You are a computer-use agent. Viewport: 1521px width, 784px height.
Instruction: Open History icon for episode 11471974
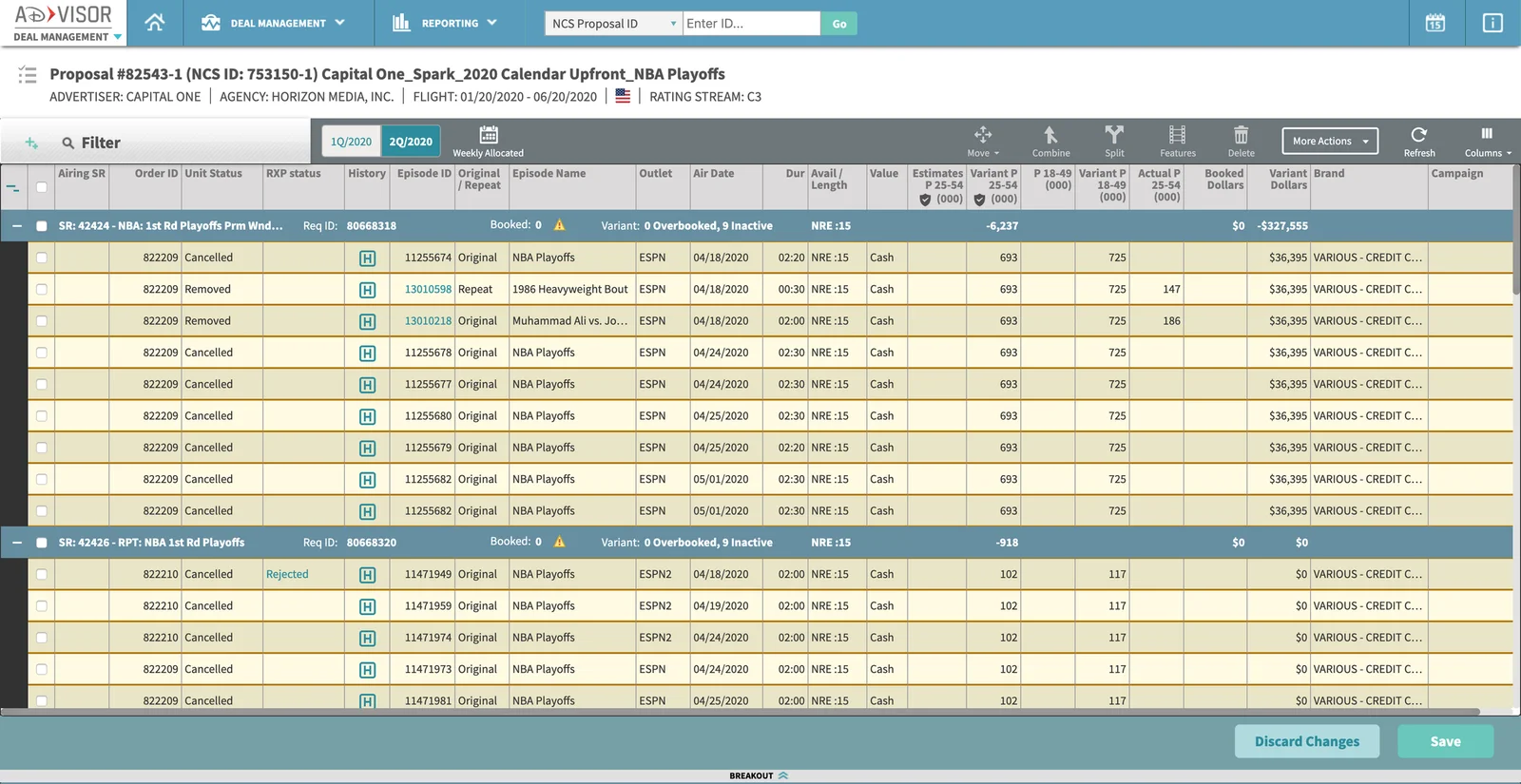[367, 639]
